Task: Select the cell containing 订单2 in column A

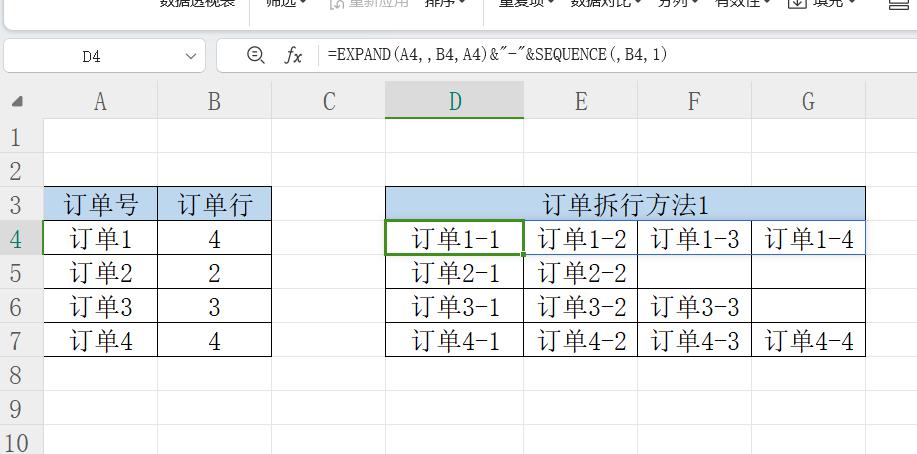Action: pyautogui.click(x=101, y=272)
